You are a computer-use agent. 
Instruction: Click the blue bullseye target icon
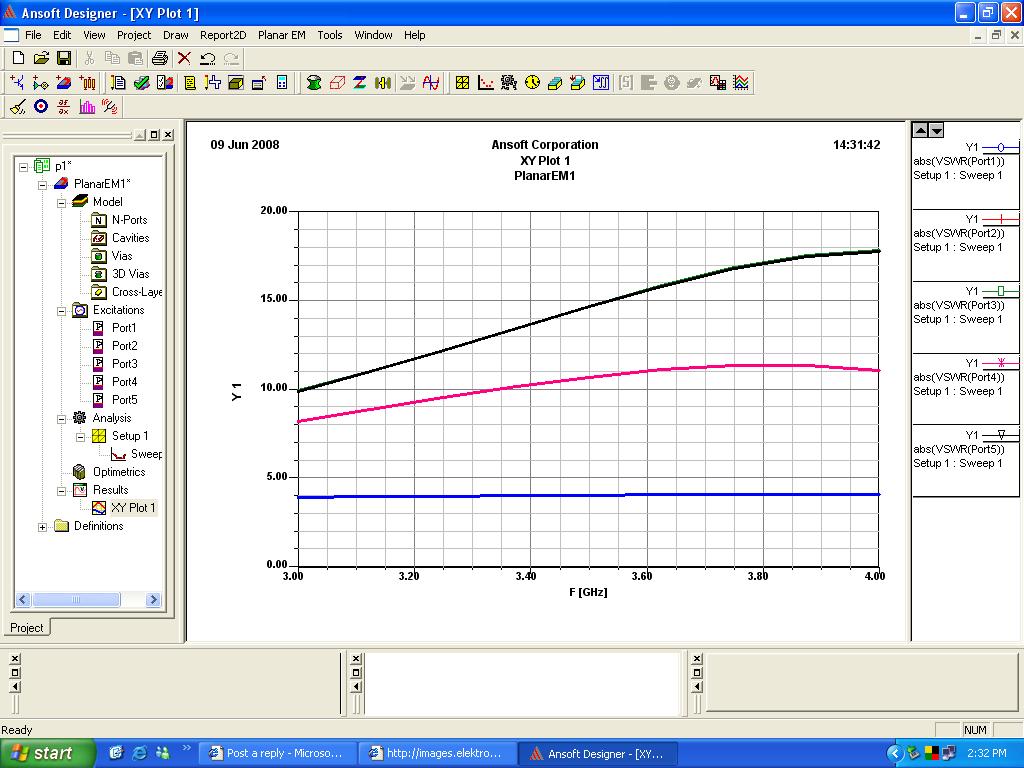coord(41,107)
